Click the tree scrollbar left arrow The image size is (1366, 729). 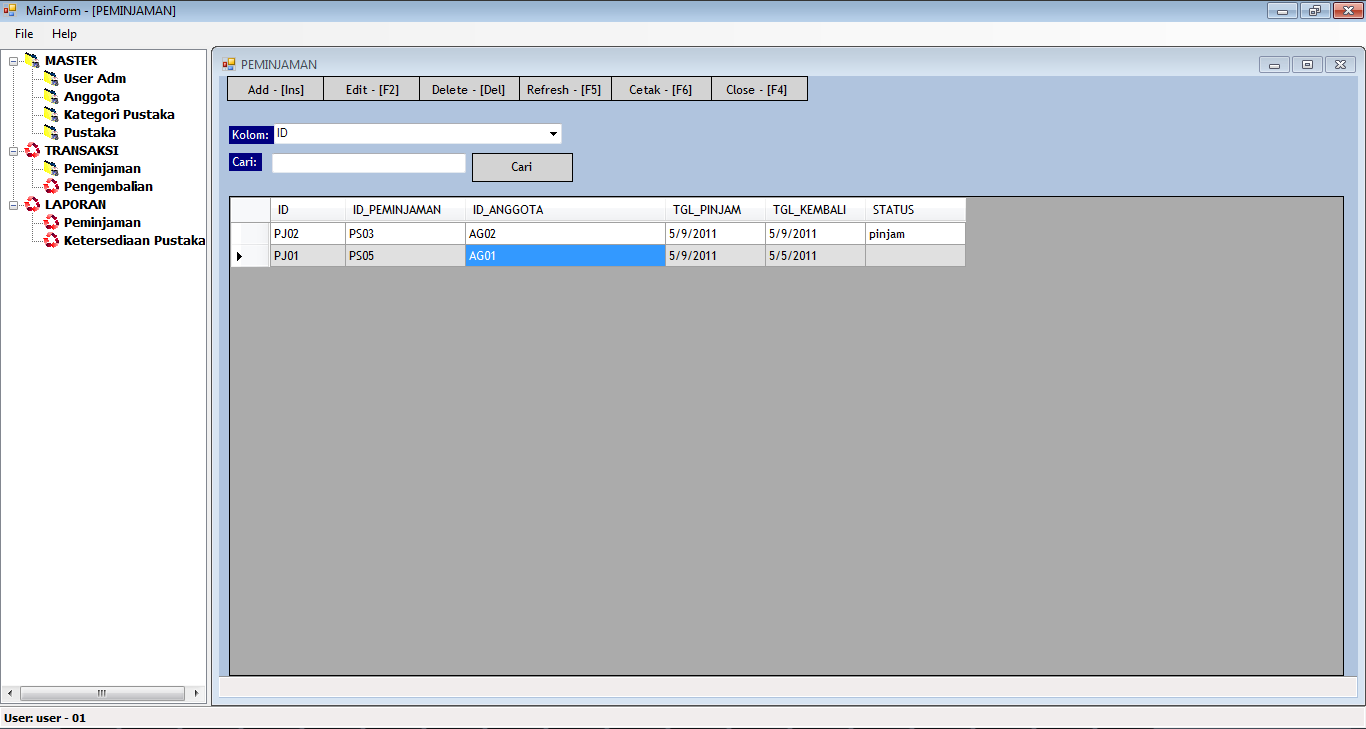click(x=10, y=693)
